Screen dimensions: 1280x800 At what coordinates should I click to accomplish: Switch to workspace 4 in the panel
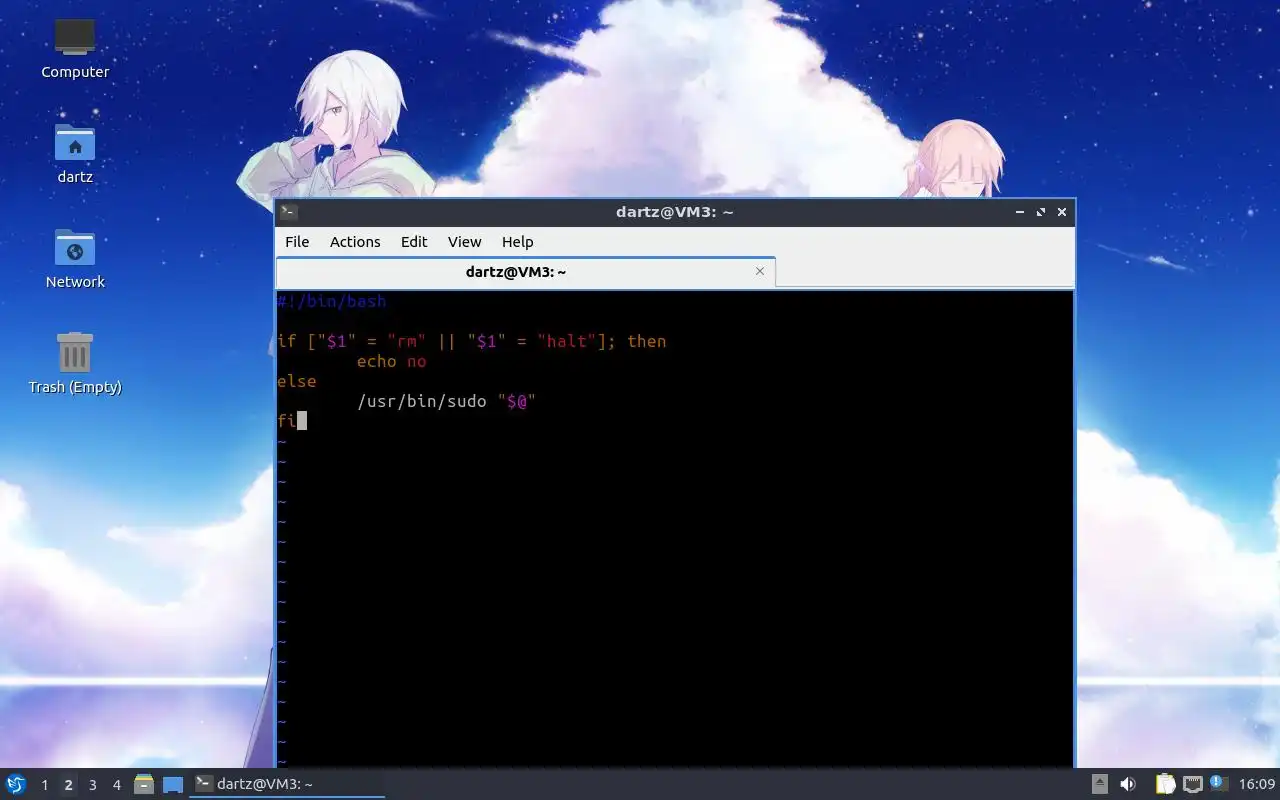coord(116,785)
